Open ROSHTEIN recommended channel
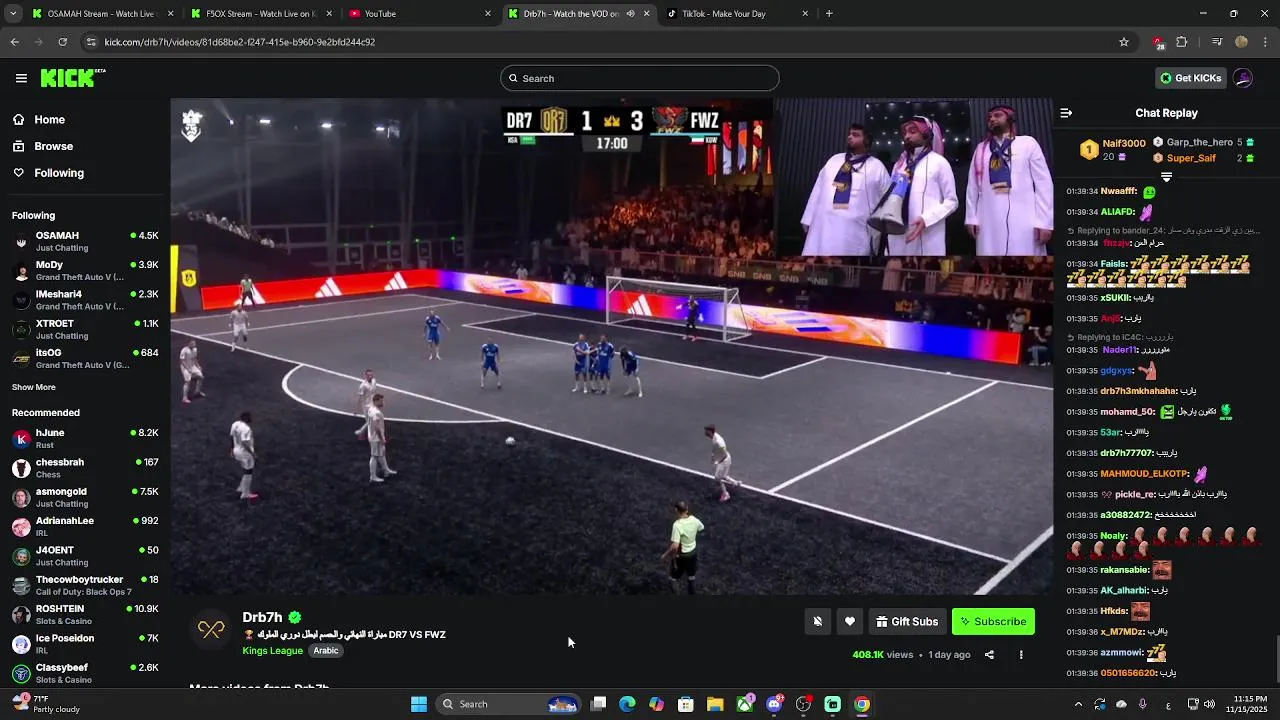 (x=85, y=615)
